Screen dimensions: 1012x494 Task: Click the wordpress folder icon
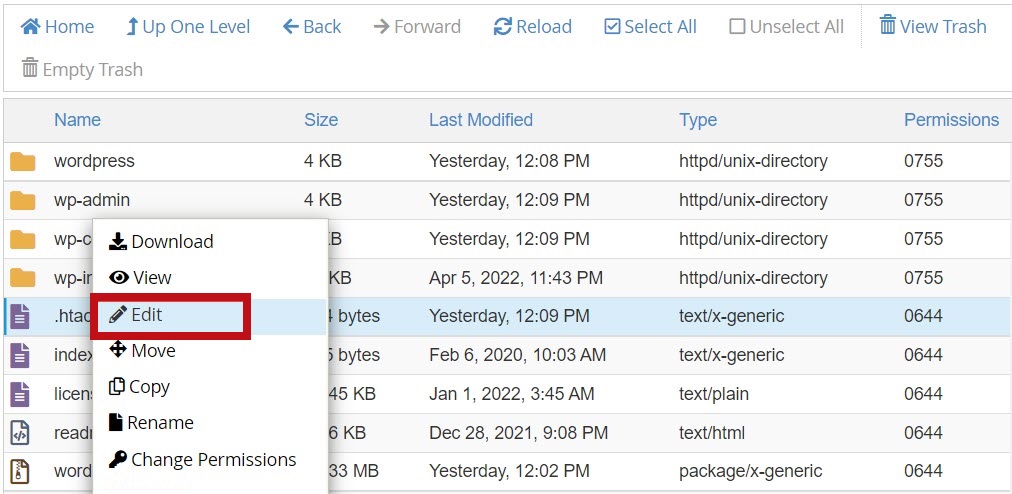click(x=22, y=161)
